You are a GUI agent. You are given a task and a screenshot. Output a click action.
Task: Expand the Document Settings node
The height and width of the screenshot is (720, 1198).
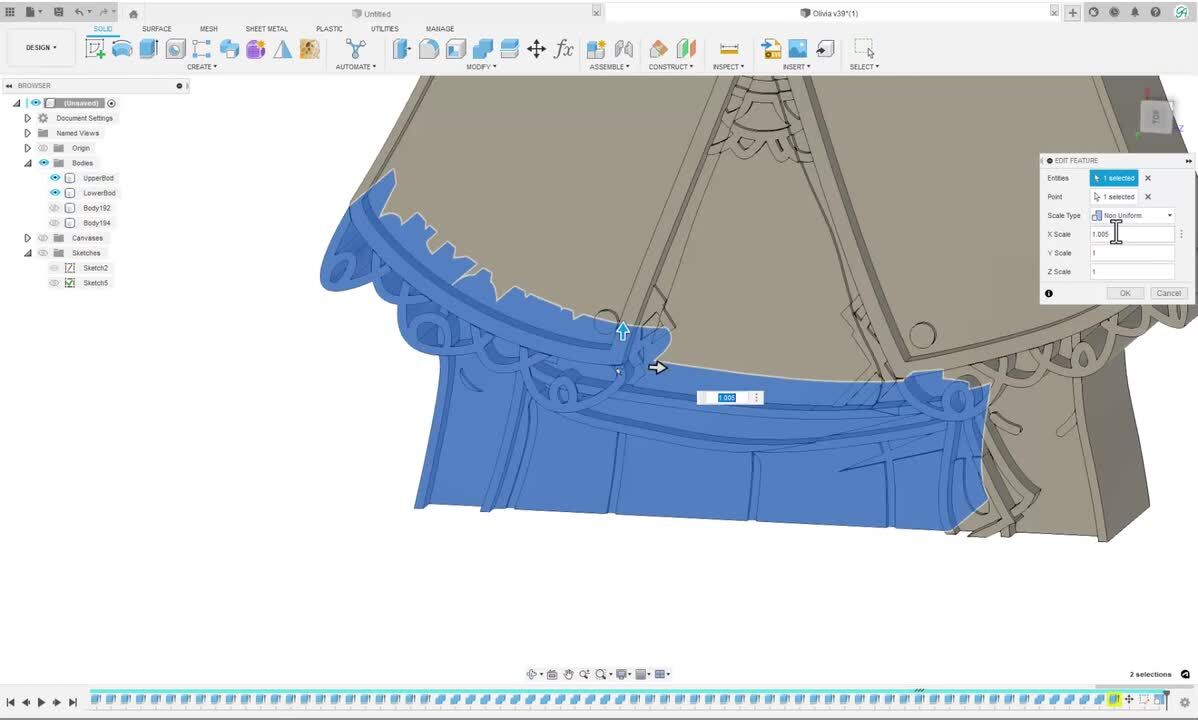[x=28, y=118]
